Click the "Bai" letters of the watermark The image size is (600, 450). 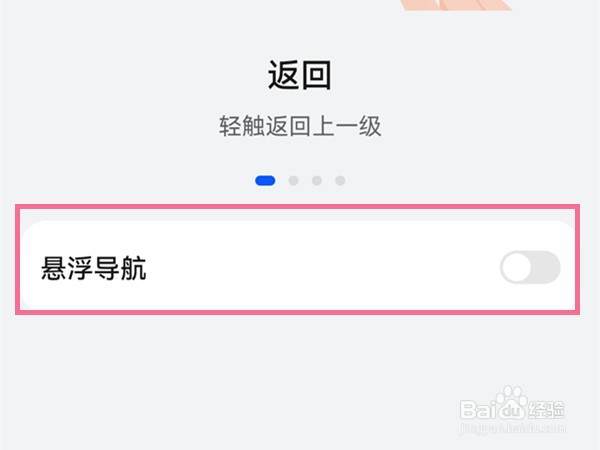coord(479,410)
